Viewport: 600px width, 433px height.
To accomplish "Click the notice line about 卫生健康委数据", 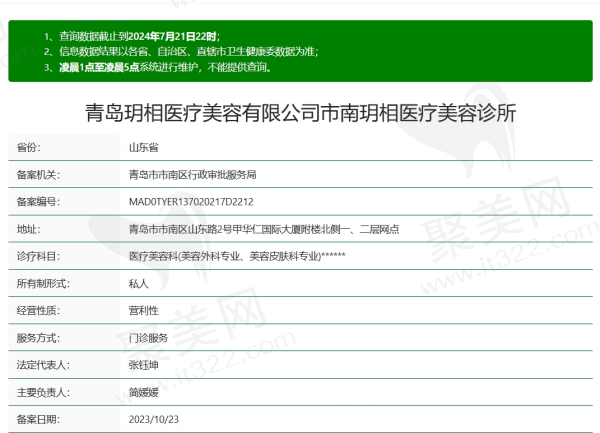I will (181, 52).
